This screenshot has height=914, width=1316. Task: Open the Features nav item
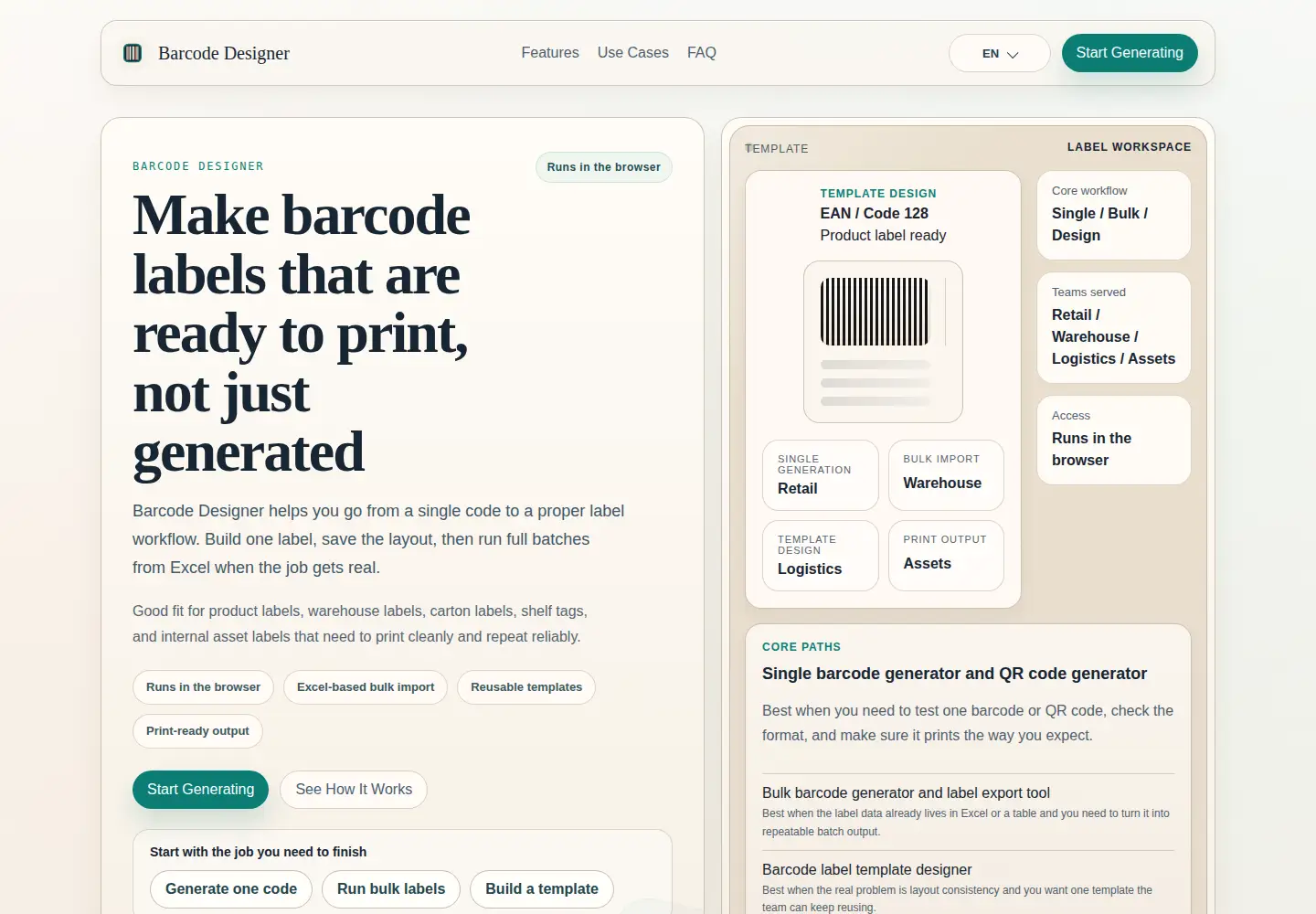tap(550, 53)
